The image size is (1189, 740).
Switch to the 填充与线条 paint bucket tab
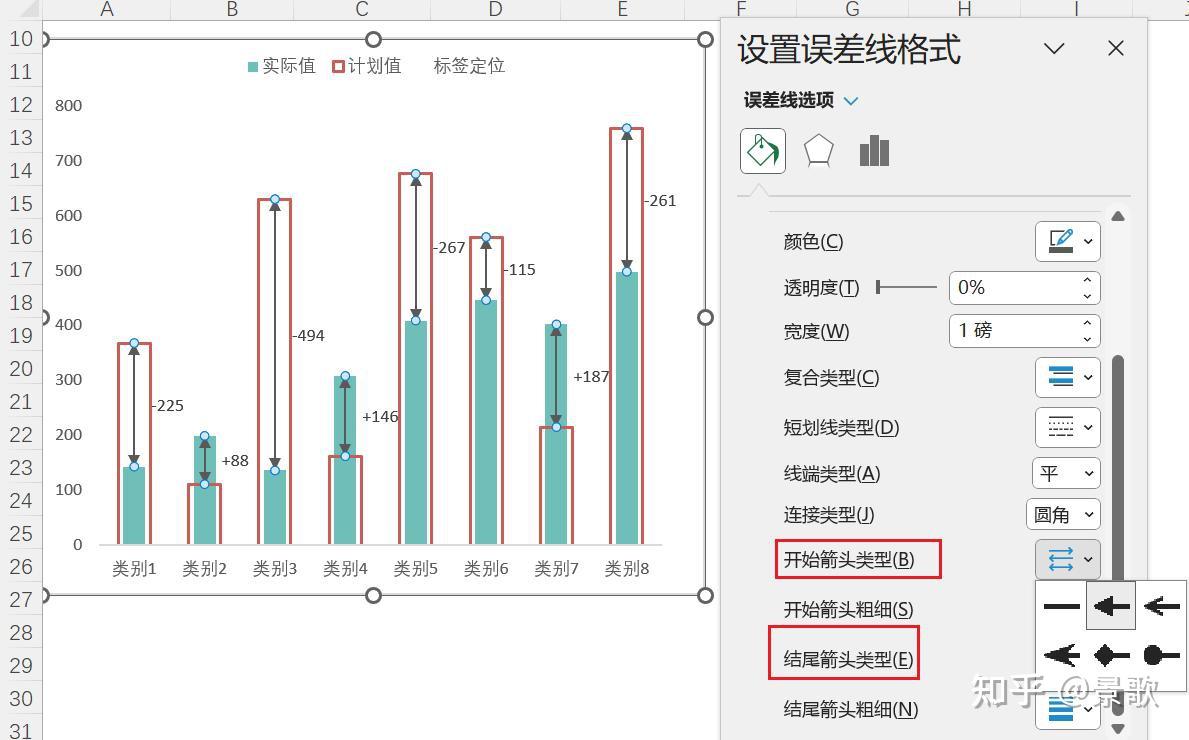pos(762,150)
